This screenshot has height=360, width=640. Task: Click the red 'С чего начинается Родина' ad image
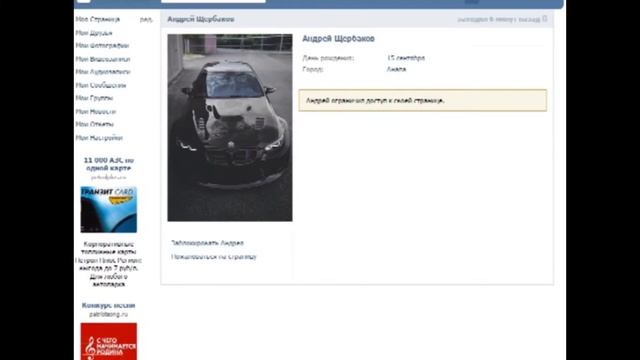click(x=109, y=342)
